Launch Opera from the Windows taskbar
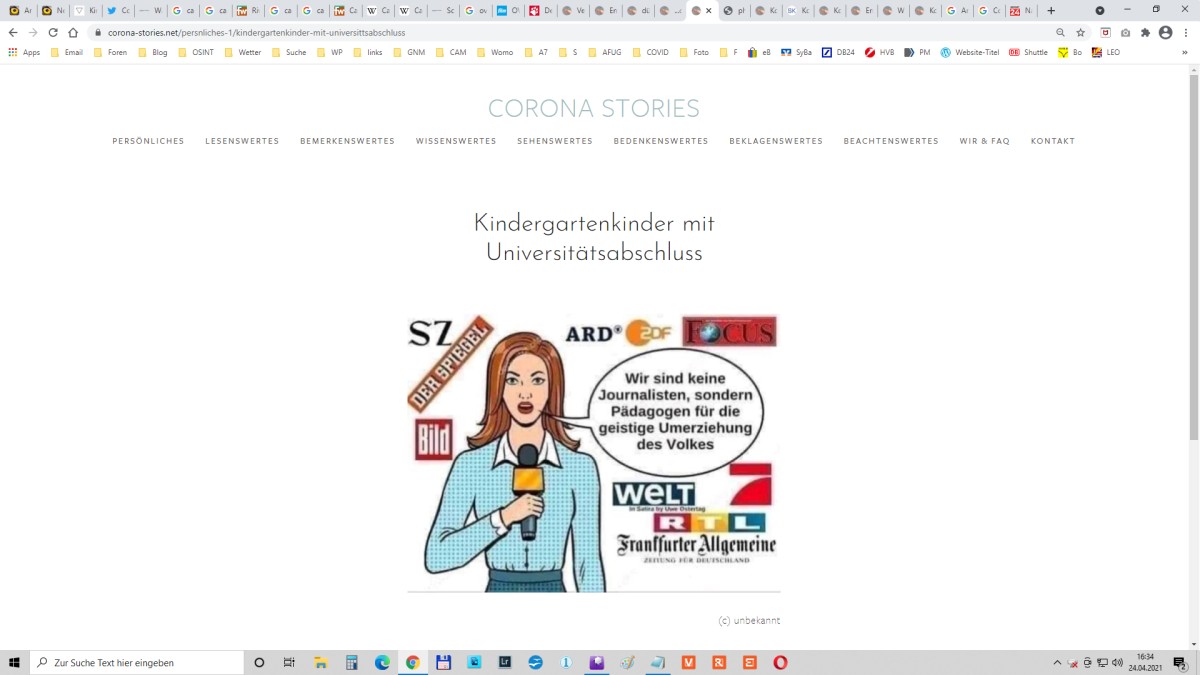This screenshot has height=675, width=1200. click(x=780, y=662)
